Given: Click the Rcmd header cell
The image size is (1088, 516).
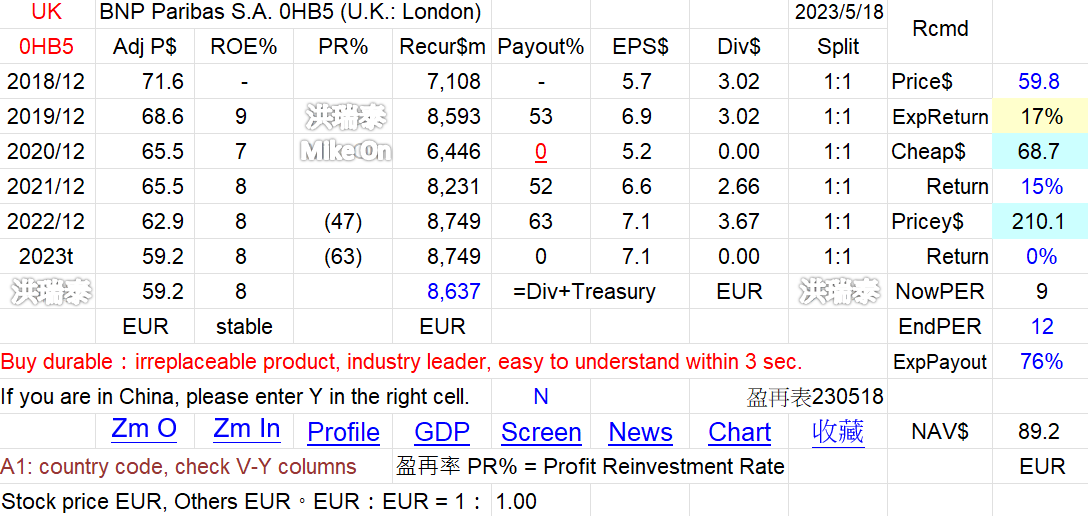Looking at the screenshot, I should tap(940, 29).
